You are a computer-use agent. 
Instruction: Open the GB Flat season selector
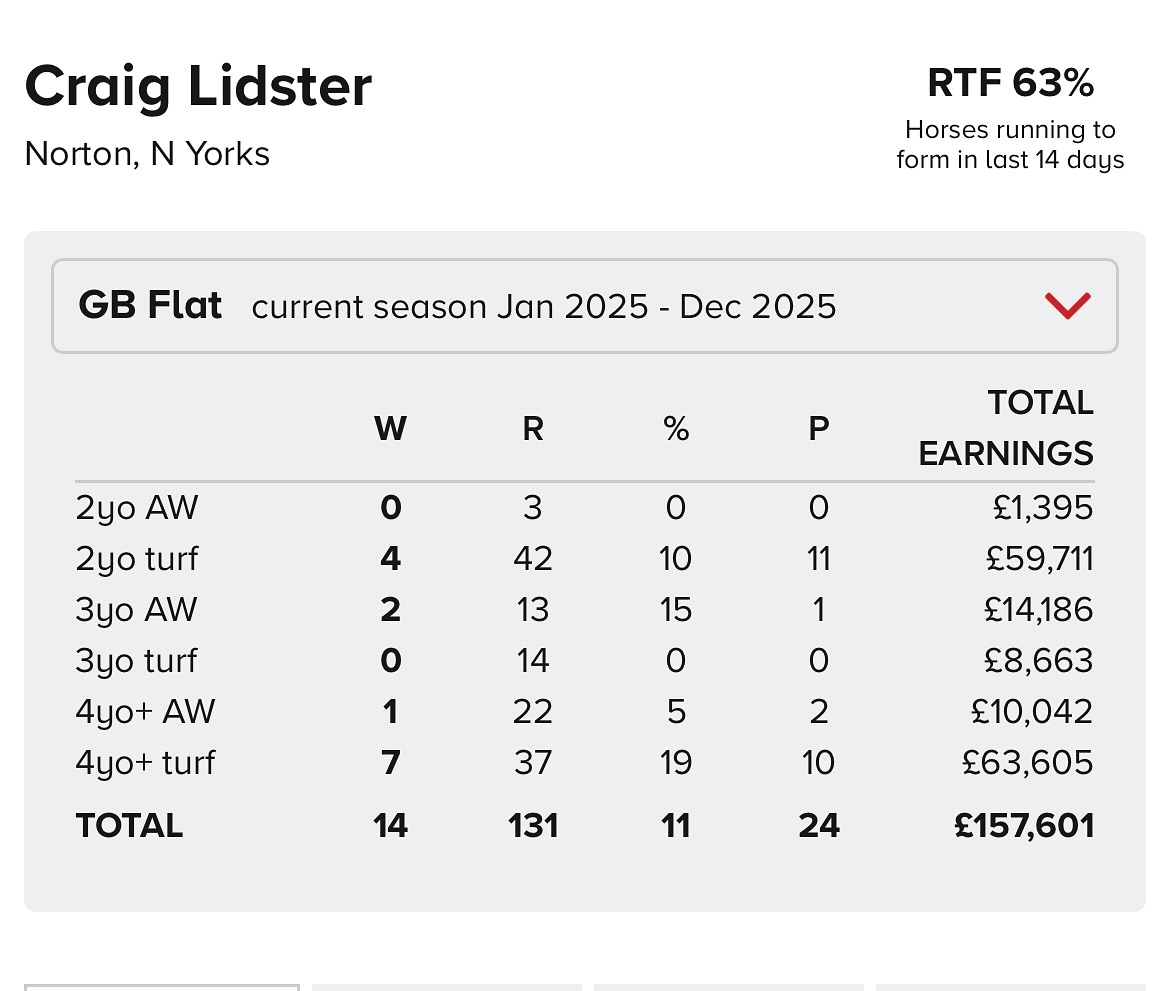coord(584,306)
